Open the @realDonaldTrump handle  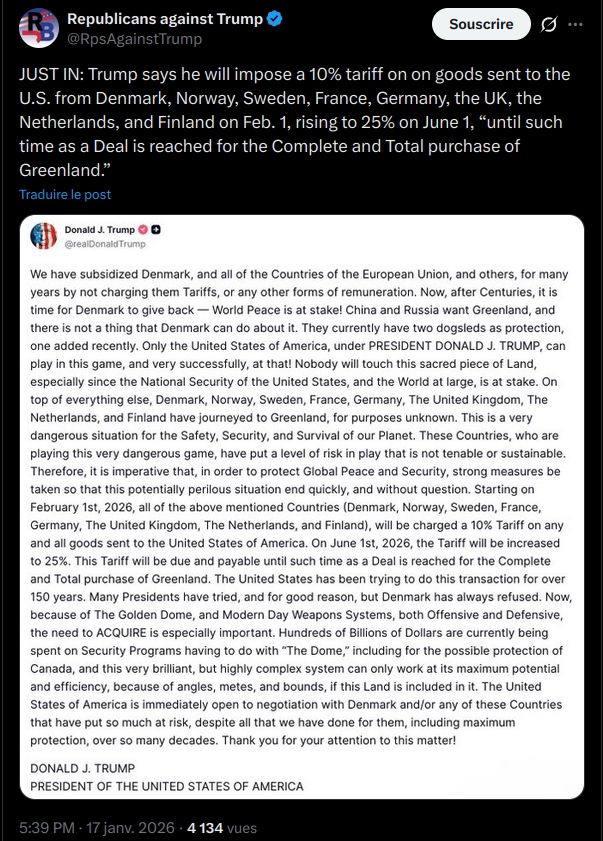pos(105,244)
